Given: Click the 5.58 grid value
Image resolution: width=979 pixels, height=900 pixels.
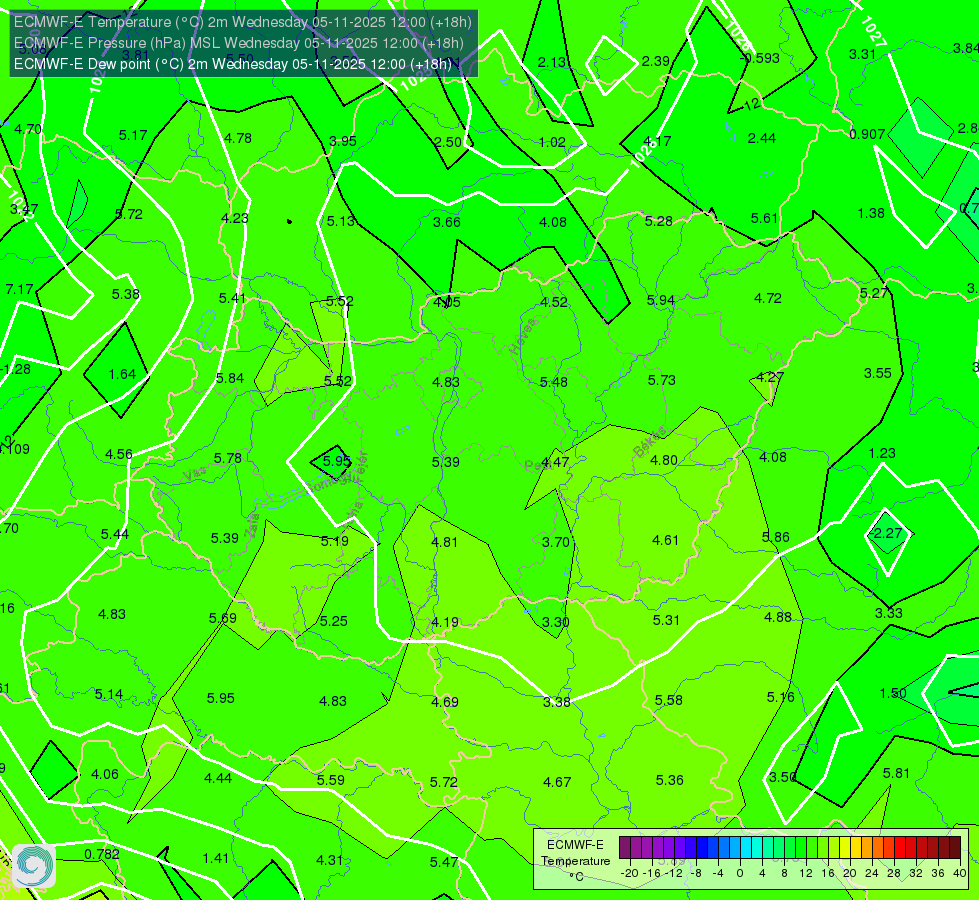Looking at the screenshot, I should (x=668, y=700).
